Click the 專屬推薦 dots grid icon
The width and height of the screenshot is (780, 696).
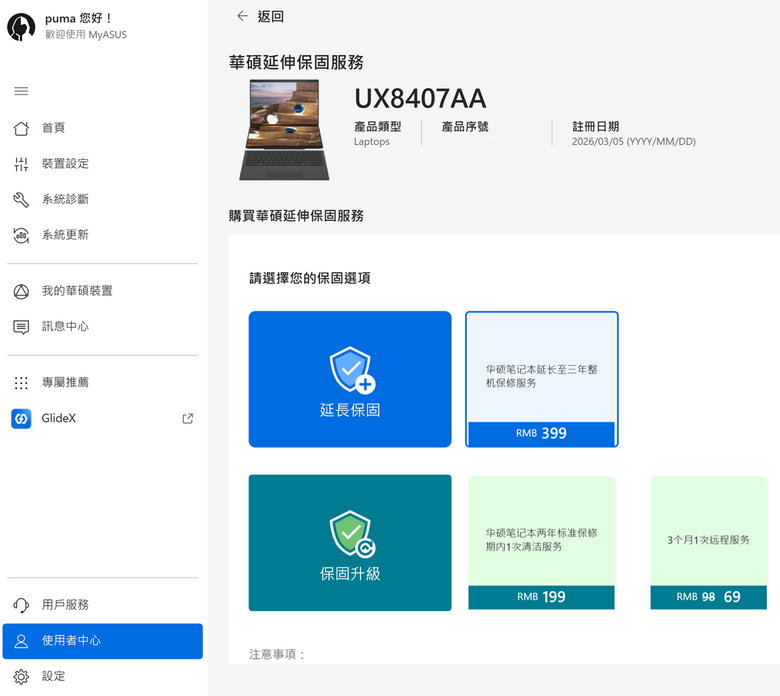pos(21,383)
